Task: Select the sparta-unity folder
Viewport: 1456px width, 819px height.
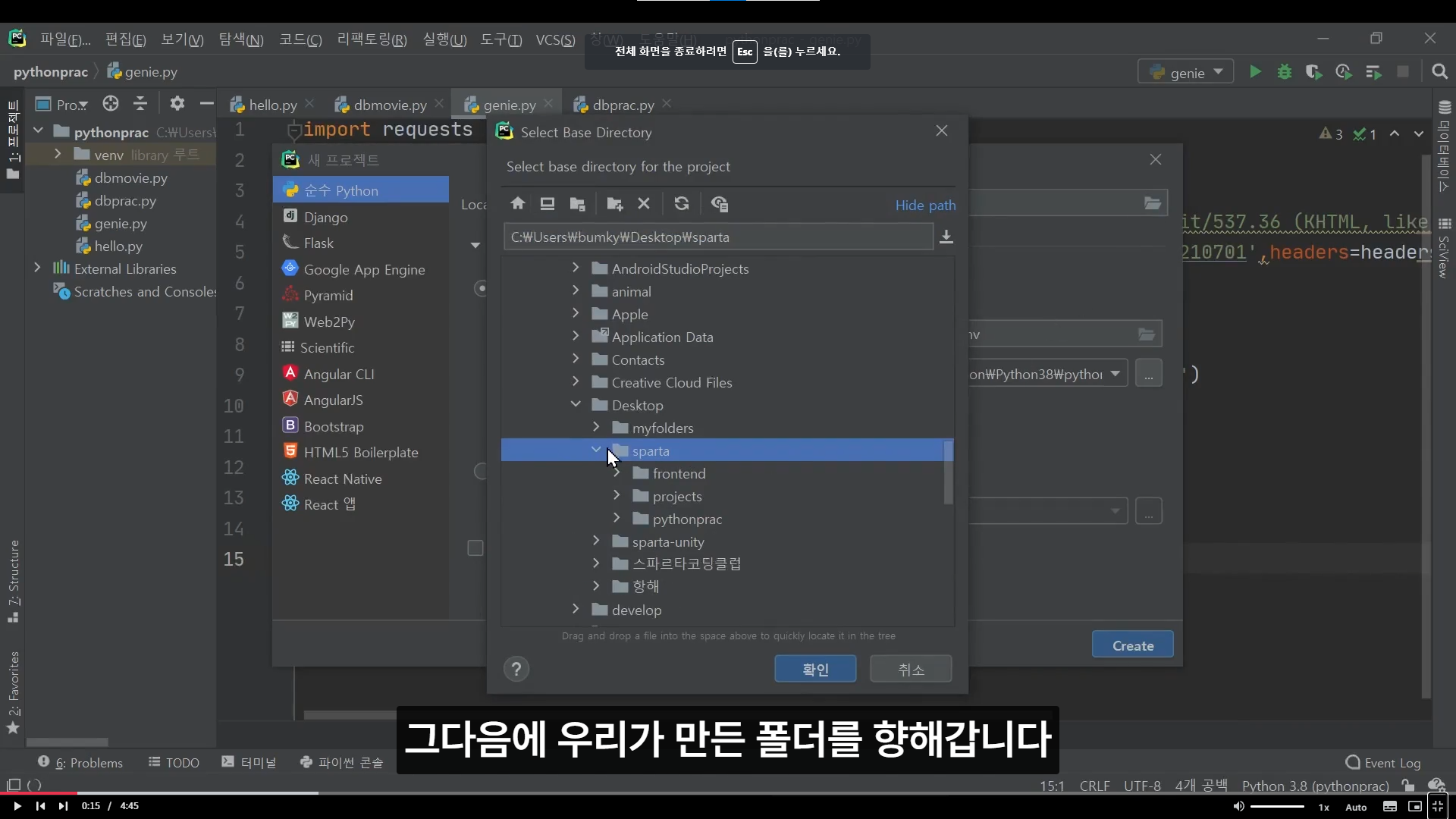Action: (668, 541)
